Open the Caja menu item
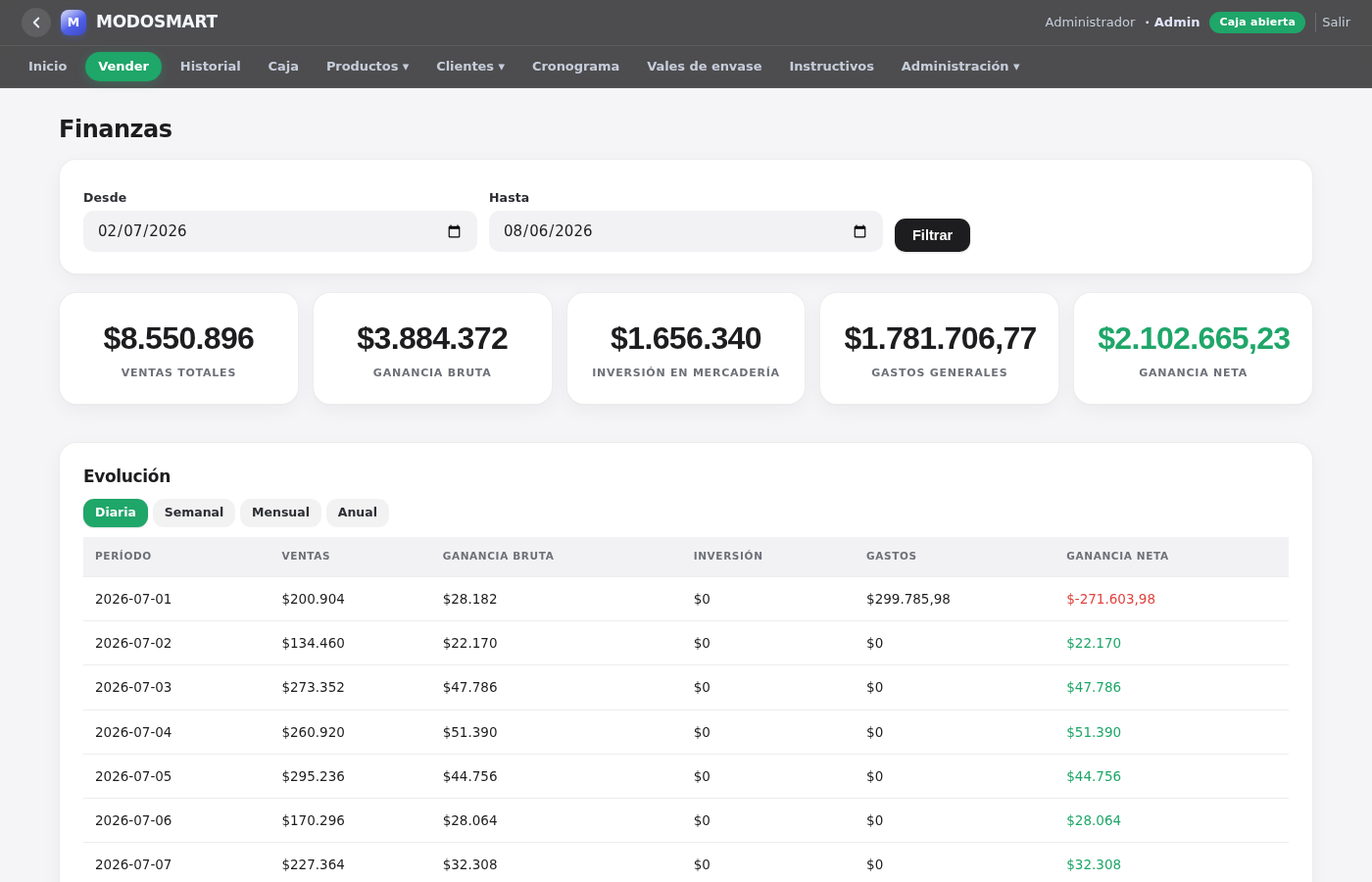The width and height of the screenshot is (1372, 882). 283,67
